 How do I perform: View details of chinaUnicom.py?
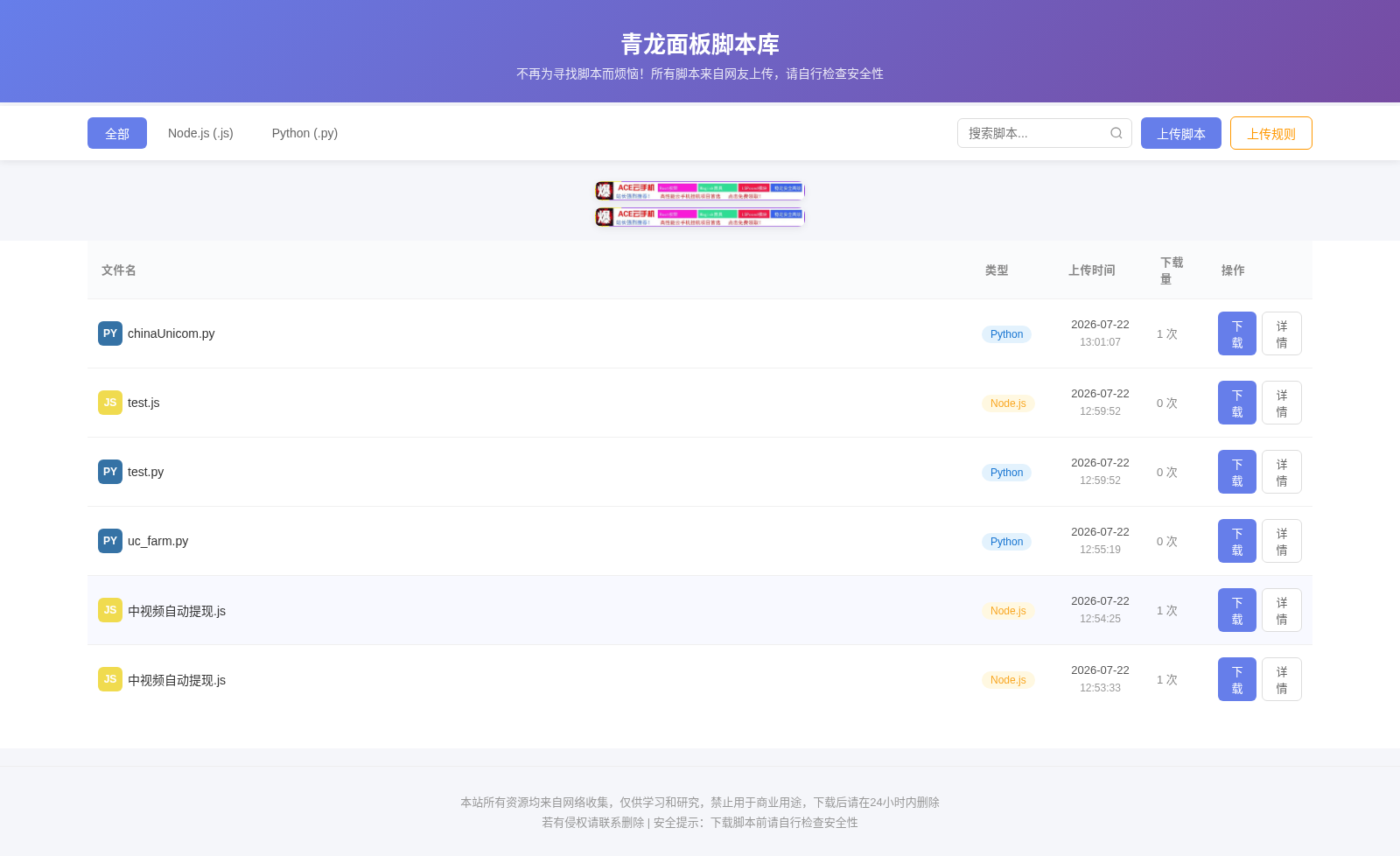tap(1282, 333)
